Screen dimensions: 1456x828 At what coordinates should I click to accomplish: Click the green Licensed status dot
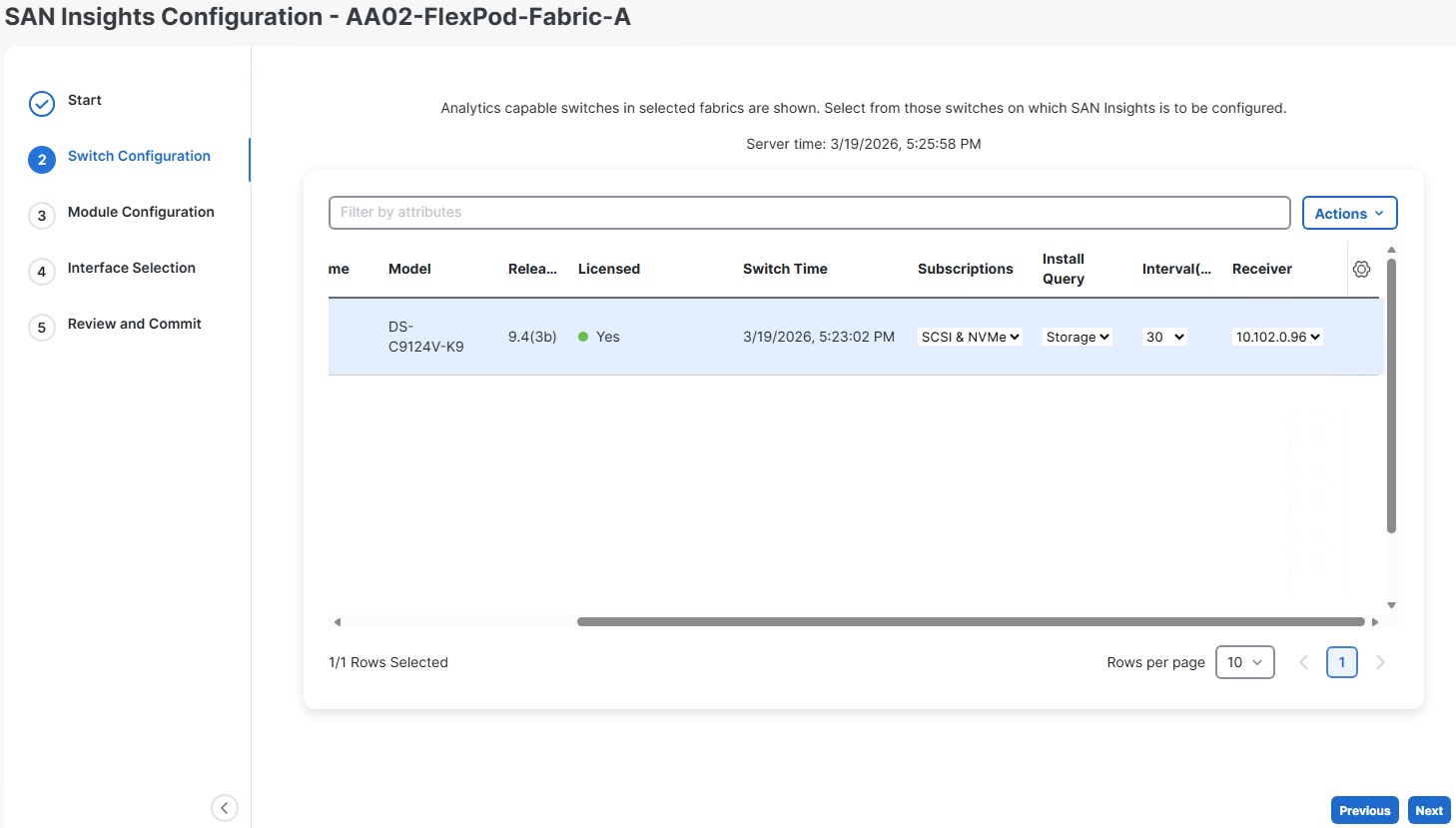583,337
